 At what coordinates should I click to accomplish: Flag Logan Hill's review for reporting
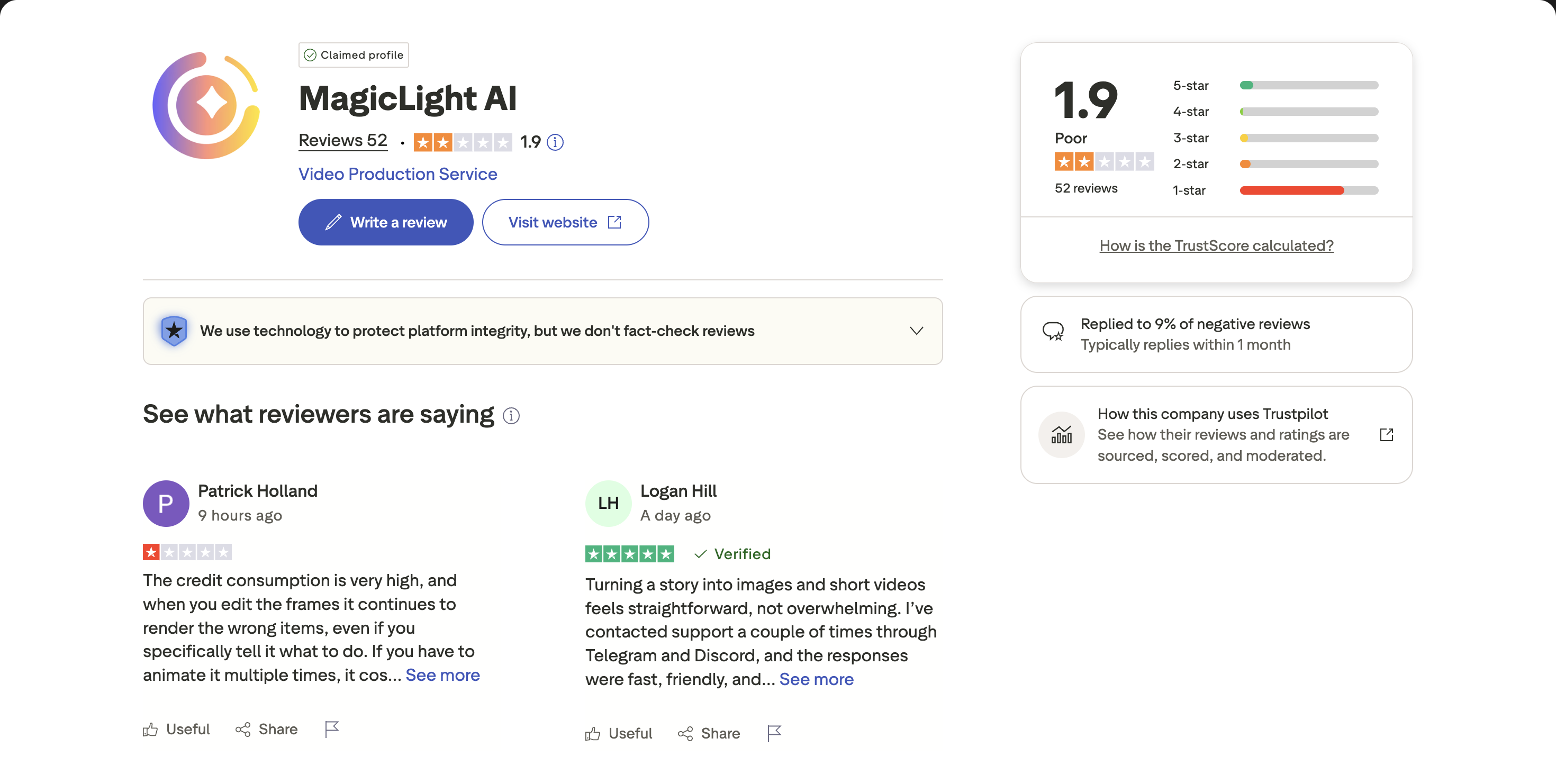click(x=774, y=733)
